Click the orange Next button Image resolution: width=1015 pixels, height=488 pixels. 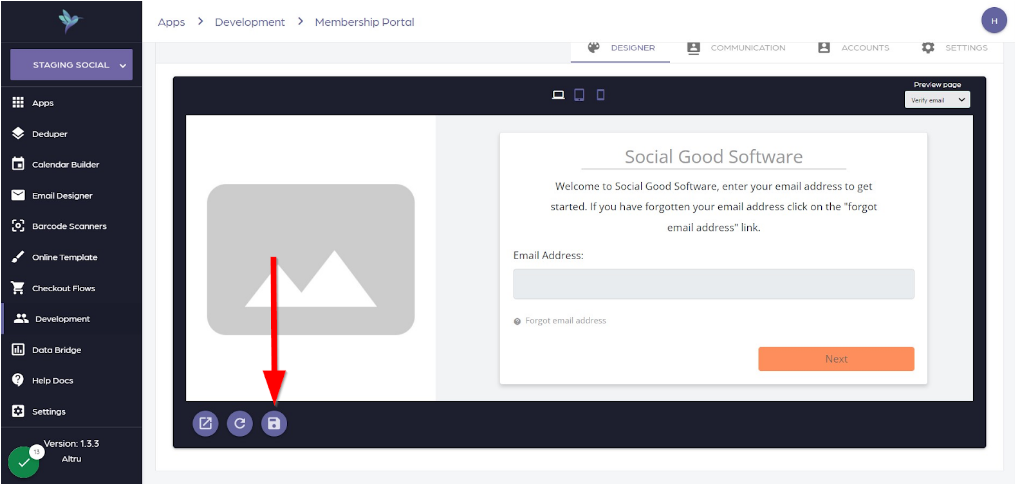pos(836,359)
